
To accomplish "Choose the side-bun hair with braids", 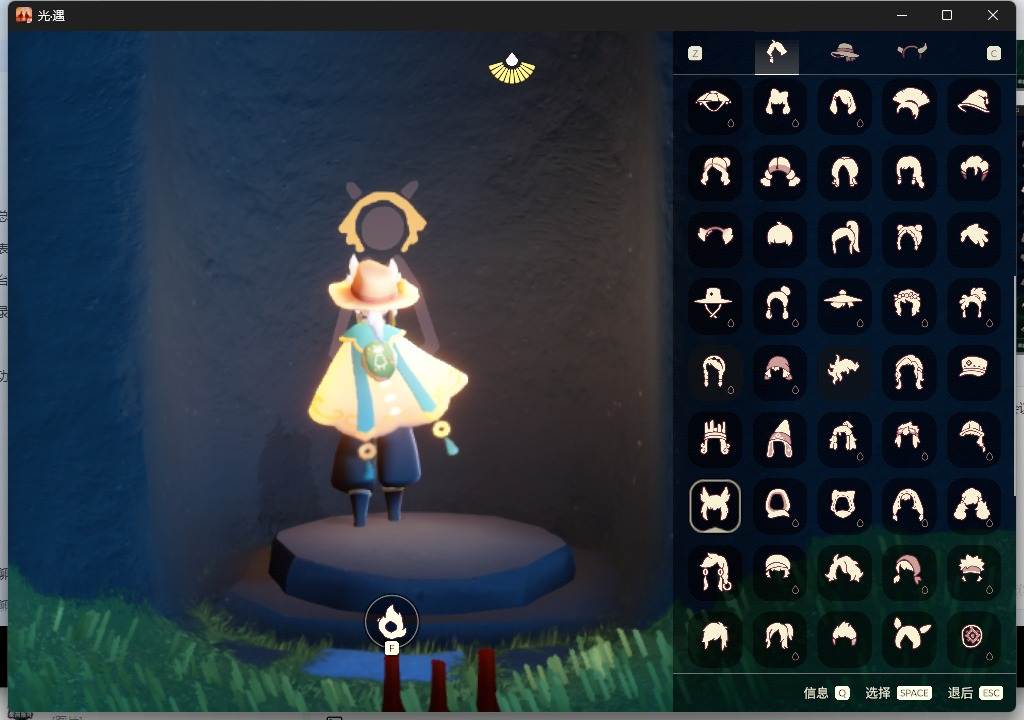I will (x=779, y=305).
